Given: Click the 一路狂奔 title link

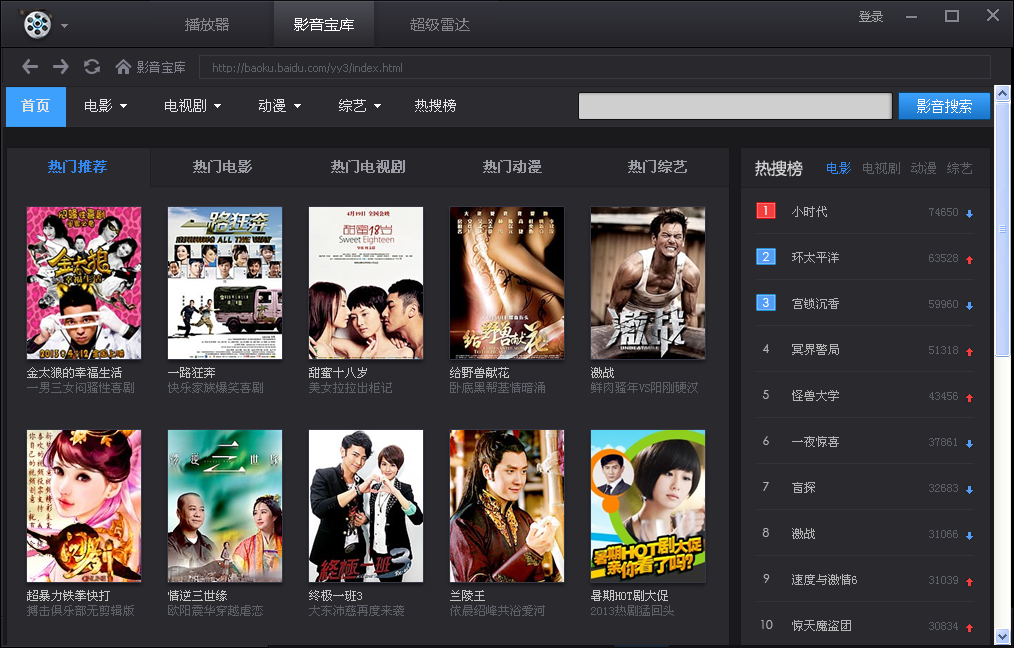Looking at the screenshot, I should 191,373.
